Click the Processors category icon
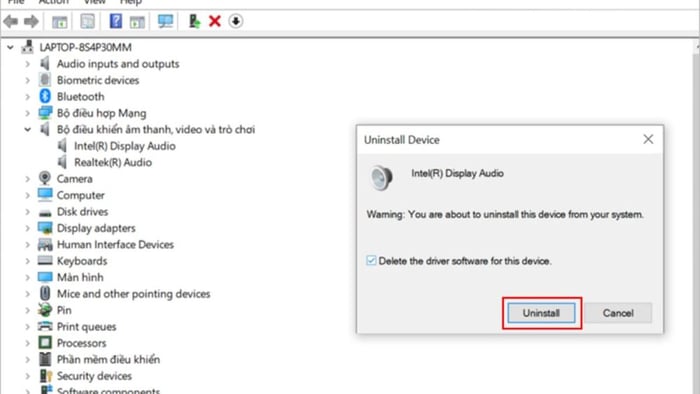The width and height of the screenshot is (700, 394). coord(45,343)
